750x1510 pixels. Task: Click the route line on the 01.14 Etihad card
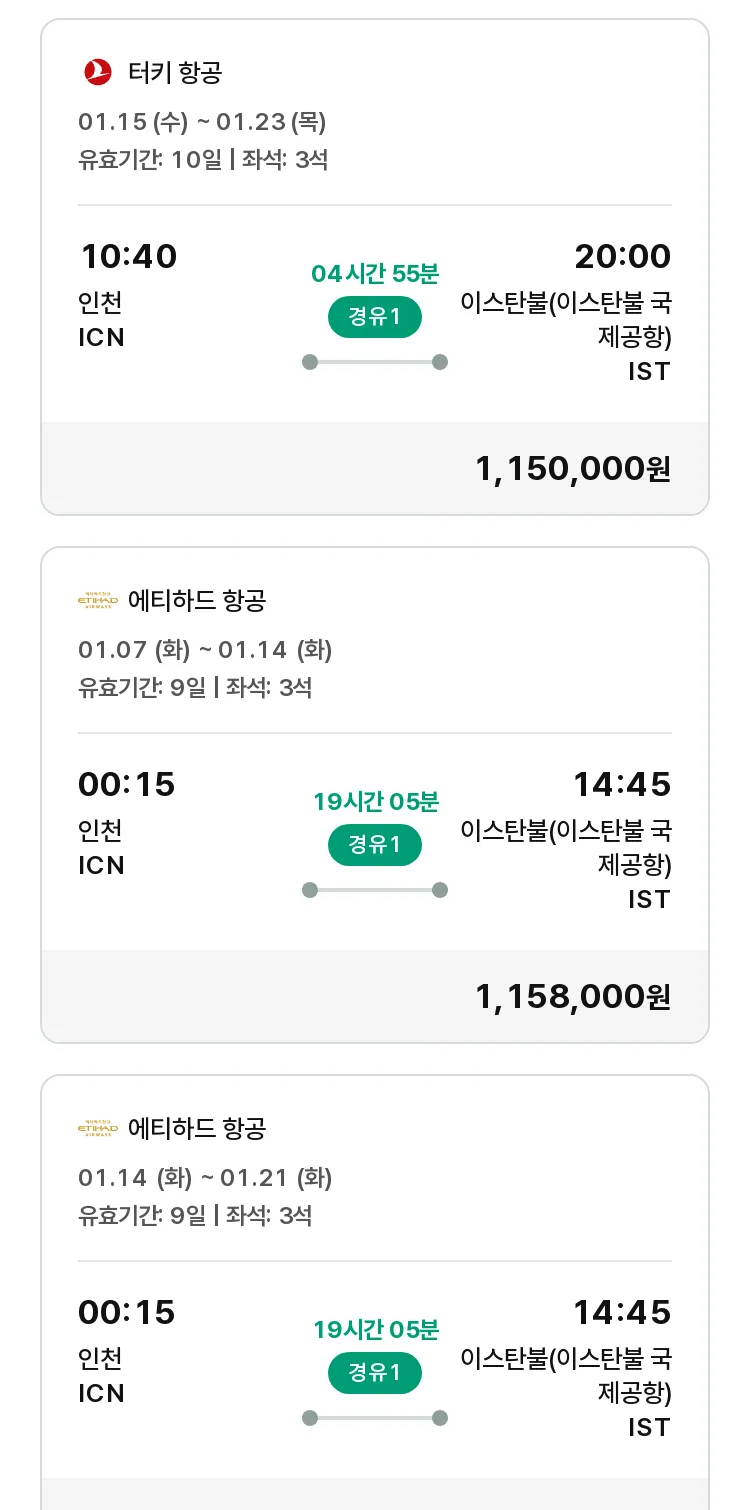tap(375, 1418)
